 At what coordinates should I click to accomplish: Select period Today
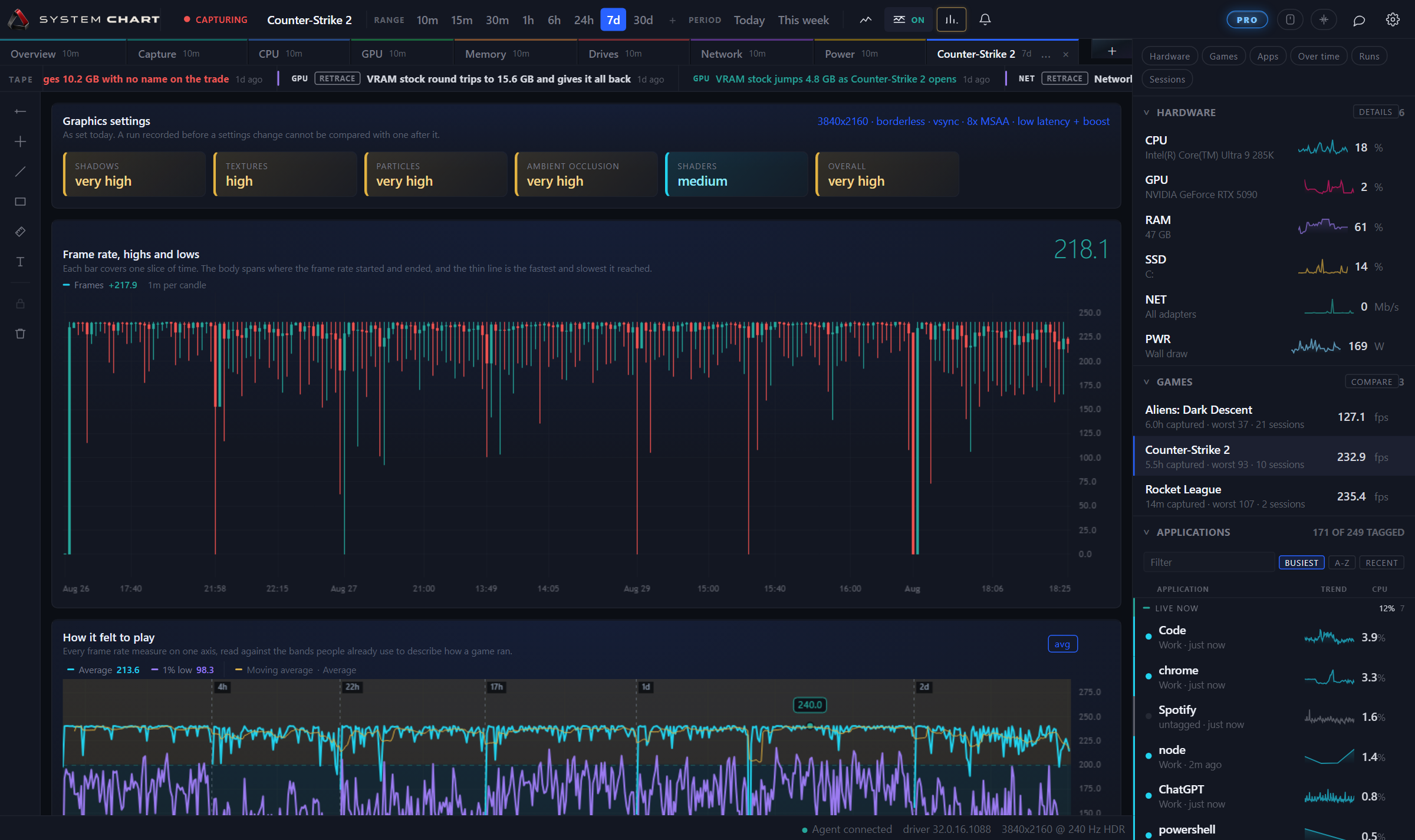coord(749,20)
